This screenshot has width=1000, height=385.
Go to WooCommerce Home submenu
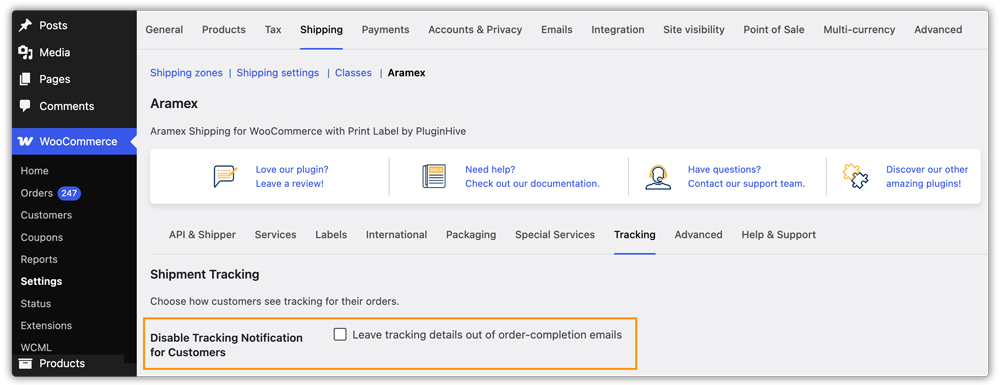[34, 171]
